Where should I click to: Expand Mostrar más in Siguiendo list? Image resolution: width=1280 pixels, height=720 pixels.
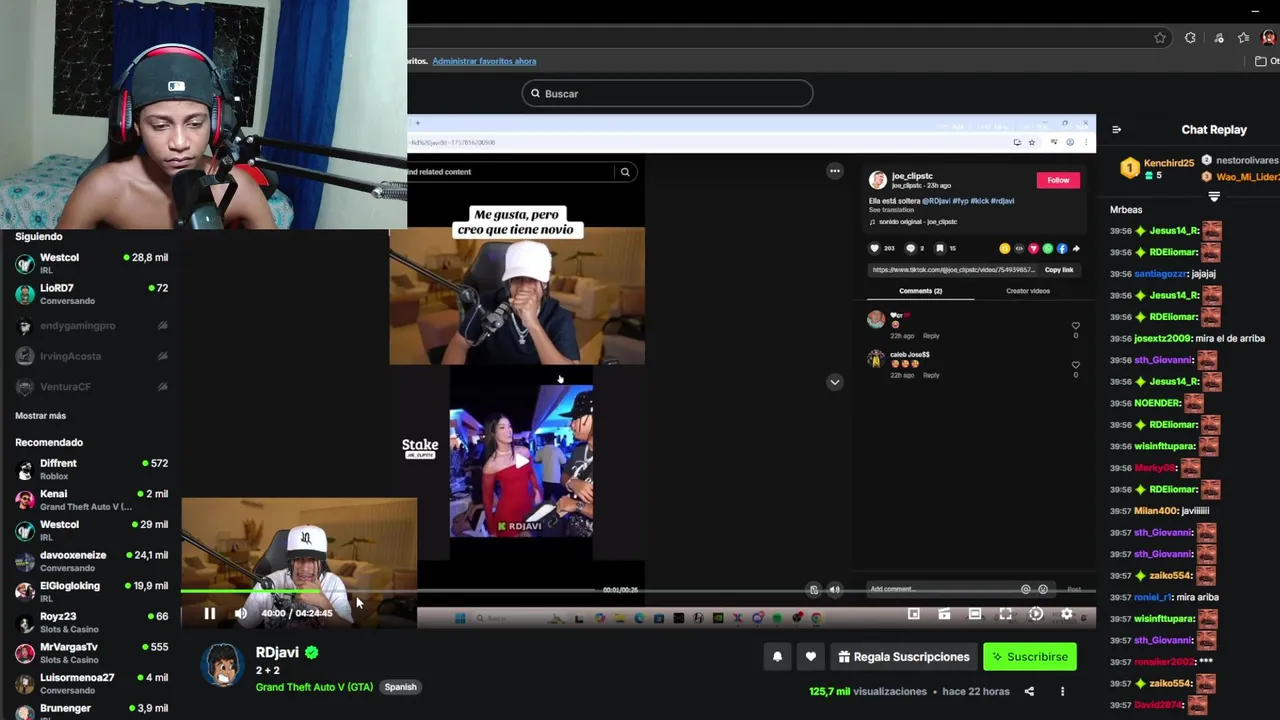pyautogui.click(x=40, y=416)
